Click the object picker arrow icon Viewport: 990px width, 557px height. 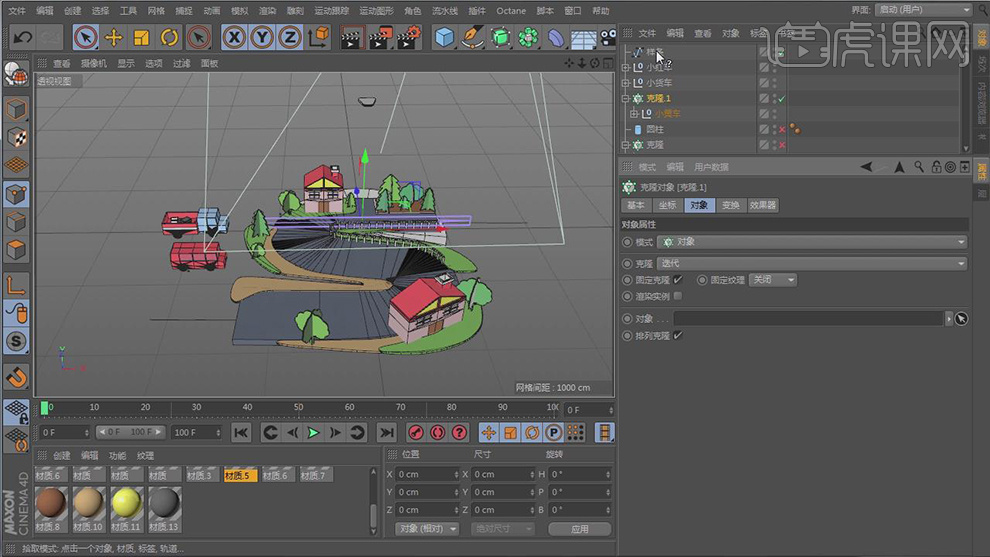point(961,319)
